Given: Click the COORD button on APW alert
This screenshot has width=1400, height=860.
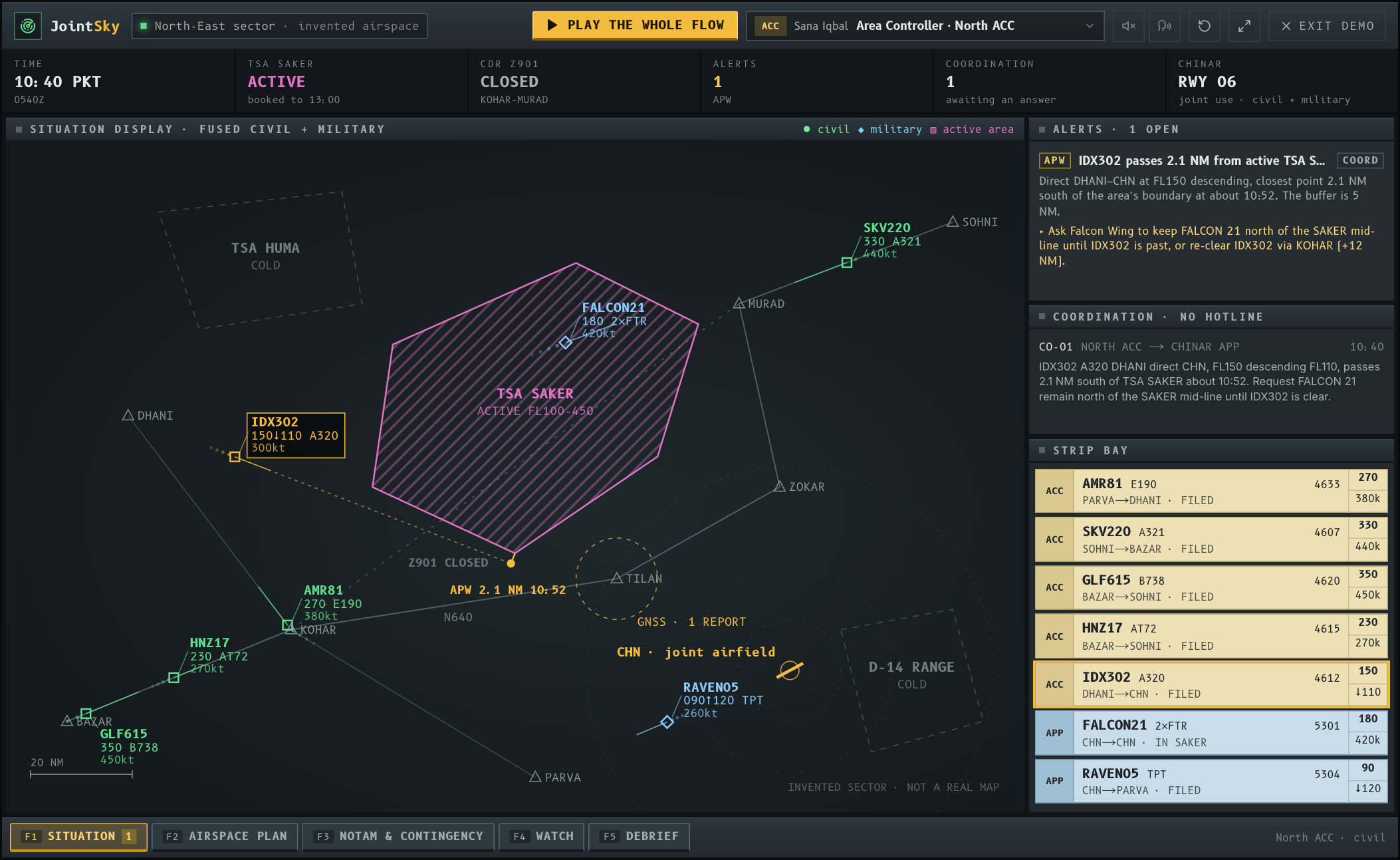Looking at the screenshot, I should pos(1360,160).
